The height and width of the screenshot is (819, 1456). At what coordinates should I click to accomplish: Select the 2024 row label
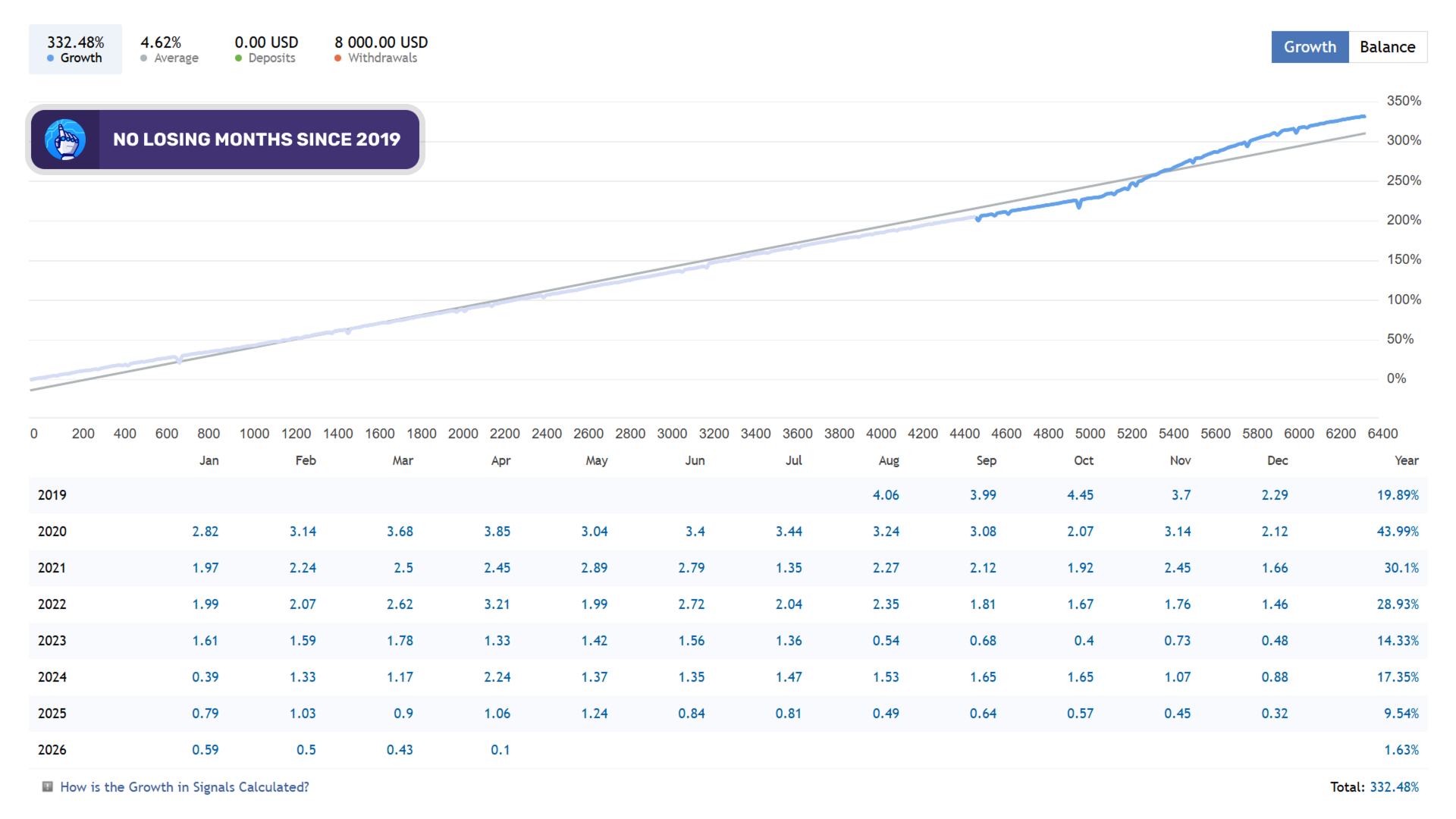point(52,677)
